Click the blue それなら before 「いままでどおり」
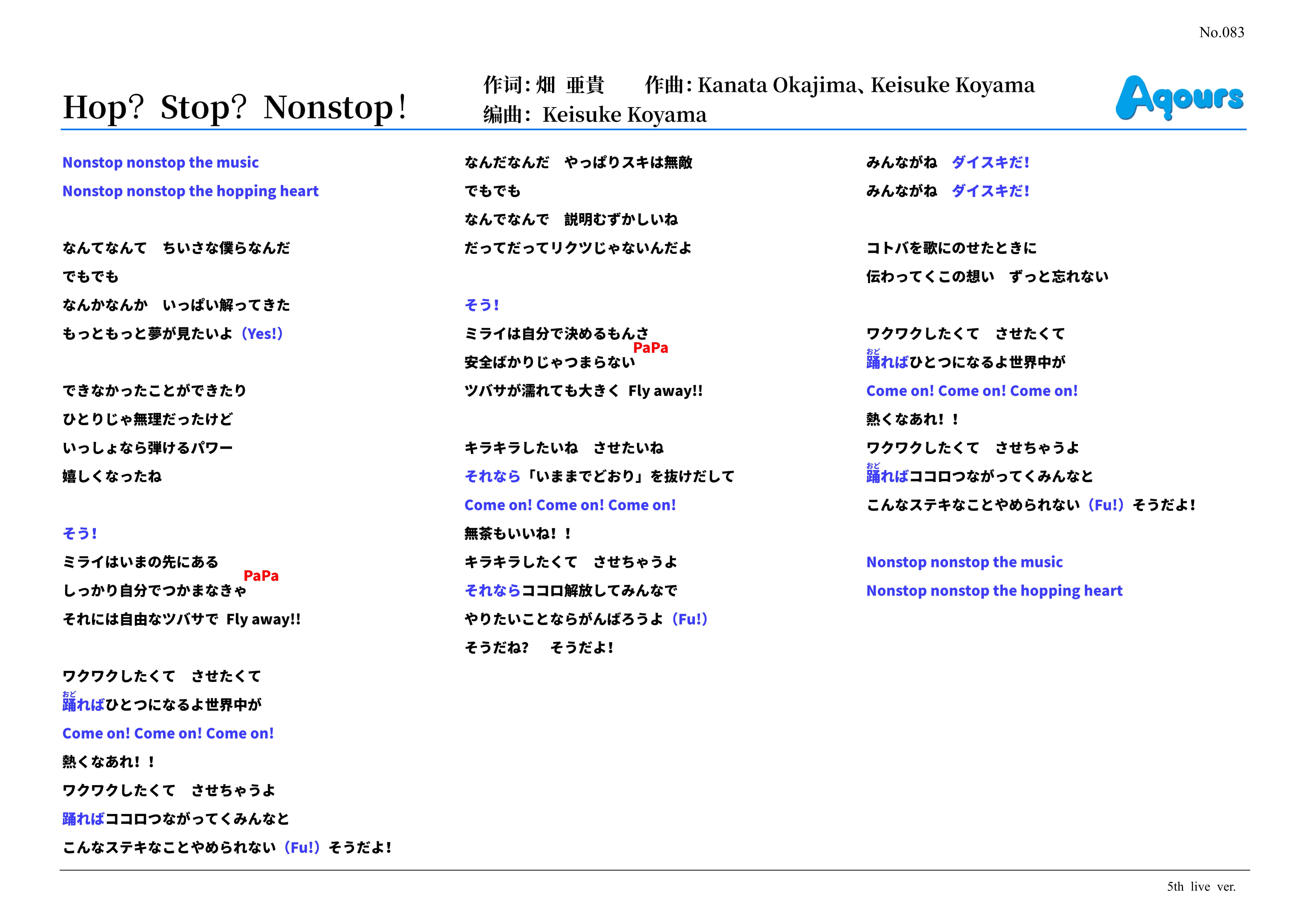This screenshot has width=1307, height=924. coord(492,477)
